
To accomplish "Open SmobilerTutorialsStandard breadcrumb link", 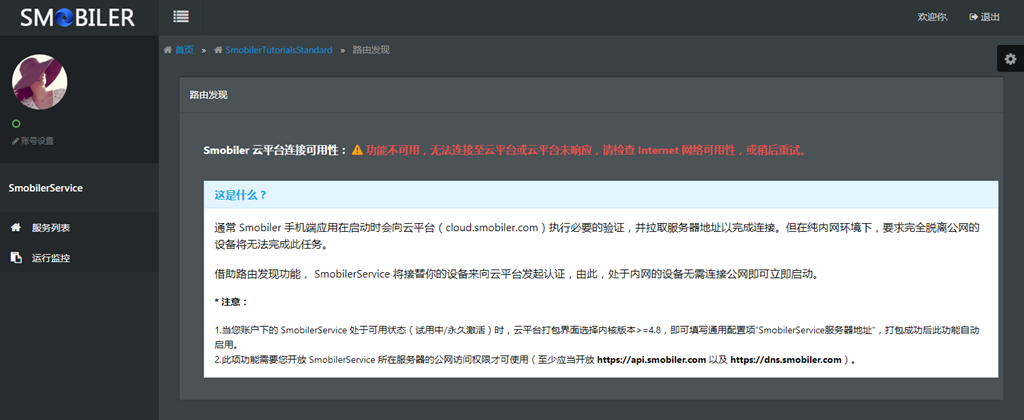I will pos(278,50).
